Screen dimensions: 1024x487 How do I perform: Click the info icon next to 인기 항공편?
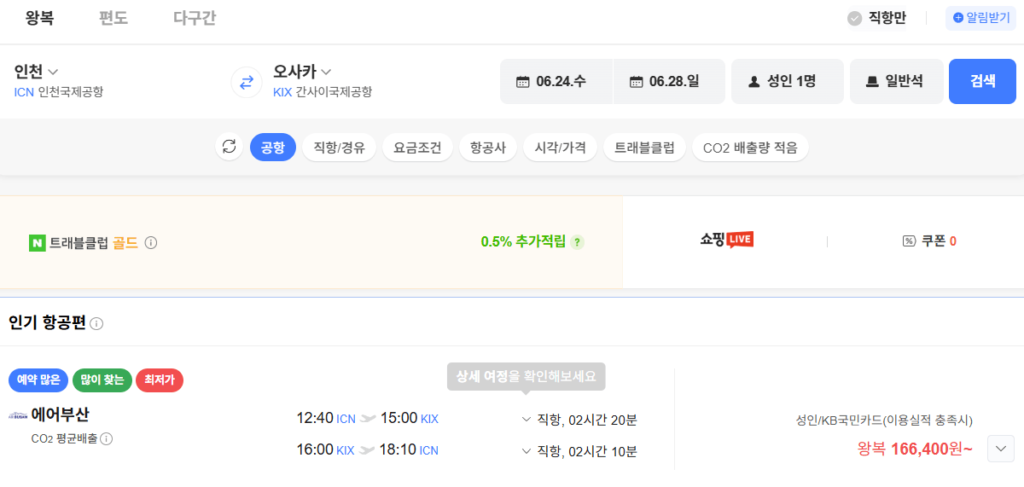(x=97, y=323)
